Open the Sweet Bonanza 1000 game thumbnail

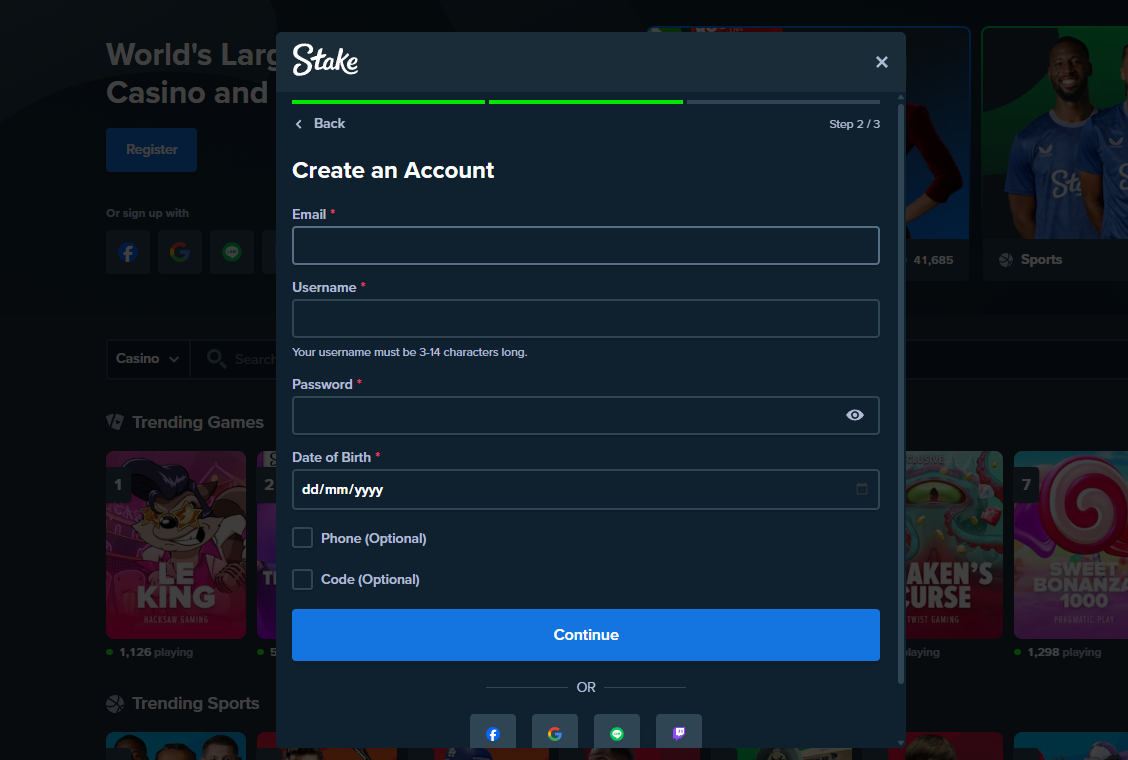point(1070,545)
